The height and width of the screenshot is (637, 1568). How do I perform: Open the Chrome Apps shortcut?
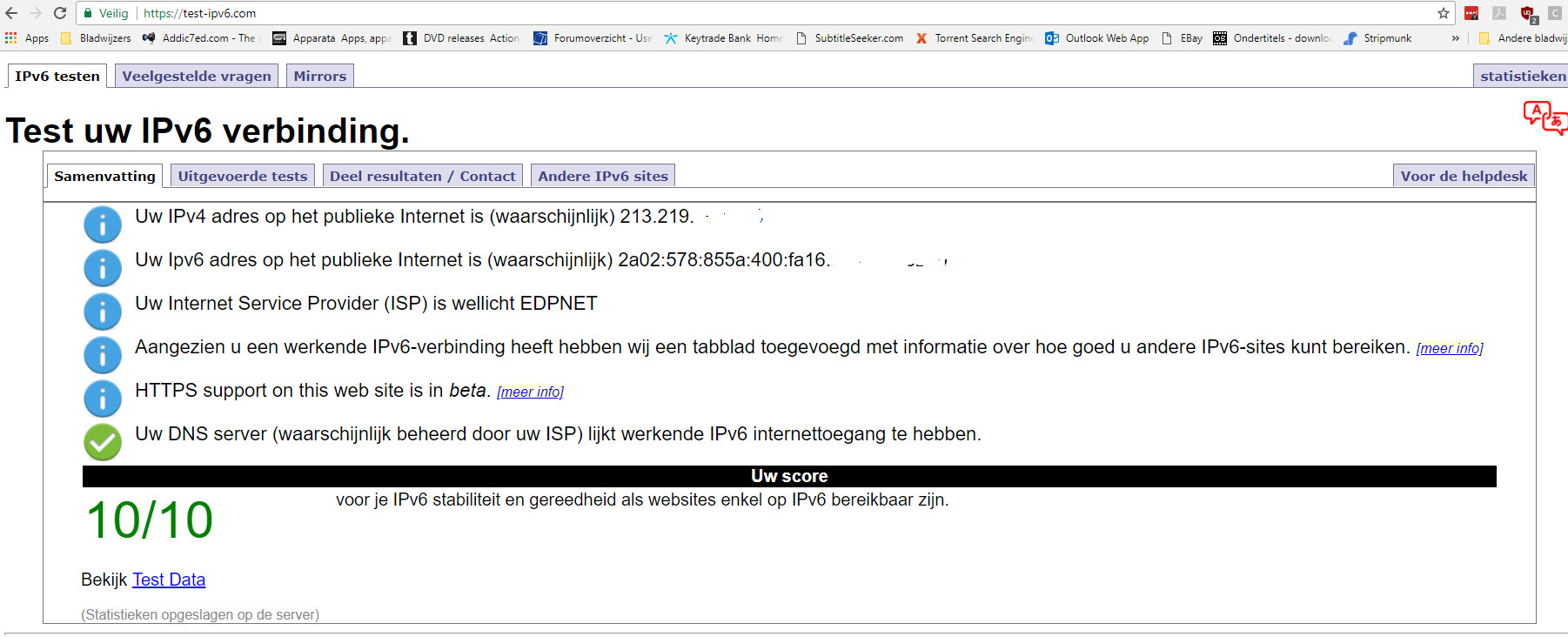[x=27, y=38]
